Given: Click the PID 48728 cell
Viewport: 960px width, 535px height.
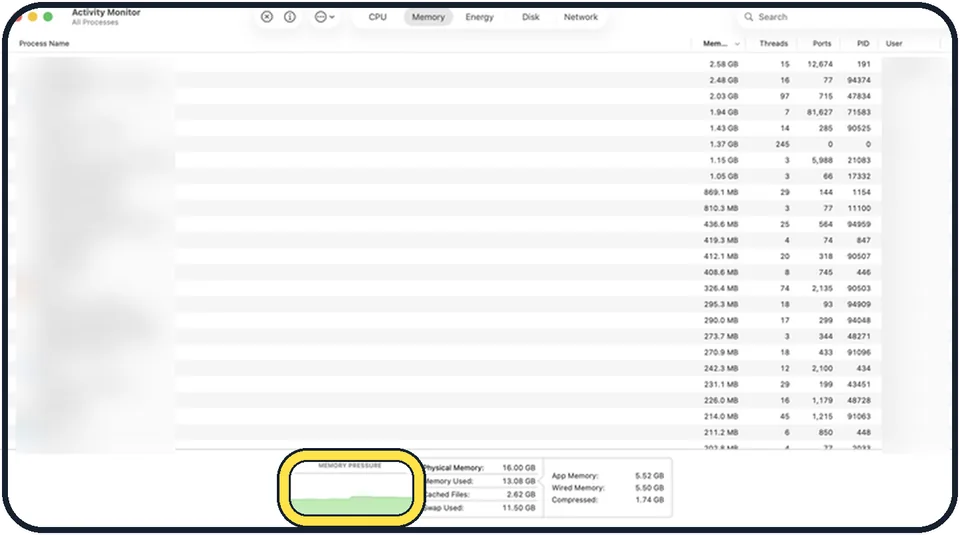Looking at the screenshot, I should [858, 400].
